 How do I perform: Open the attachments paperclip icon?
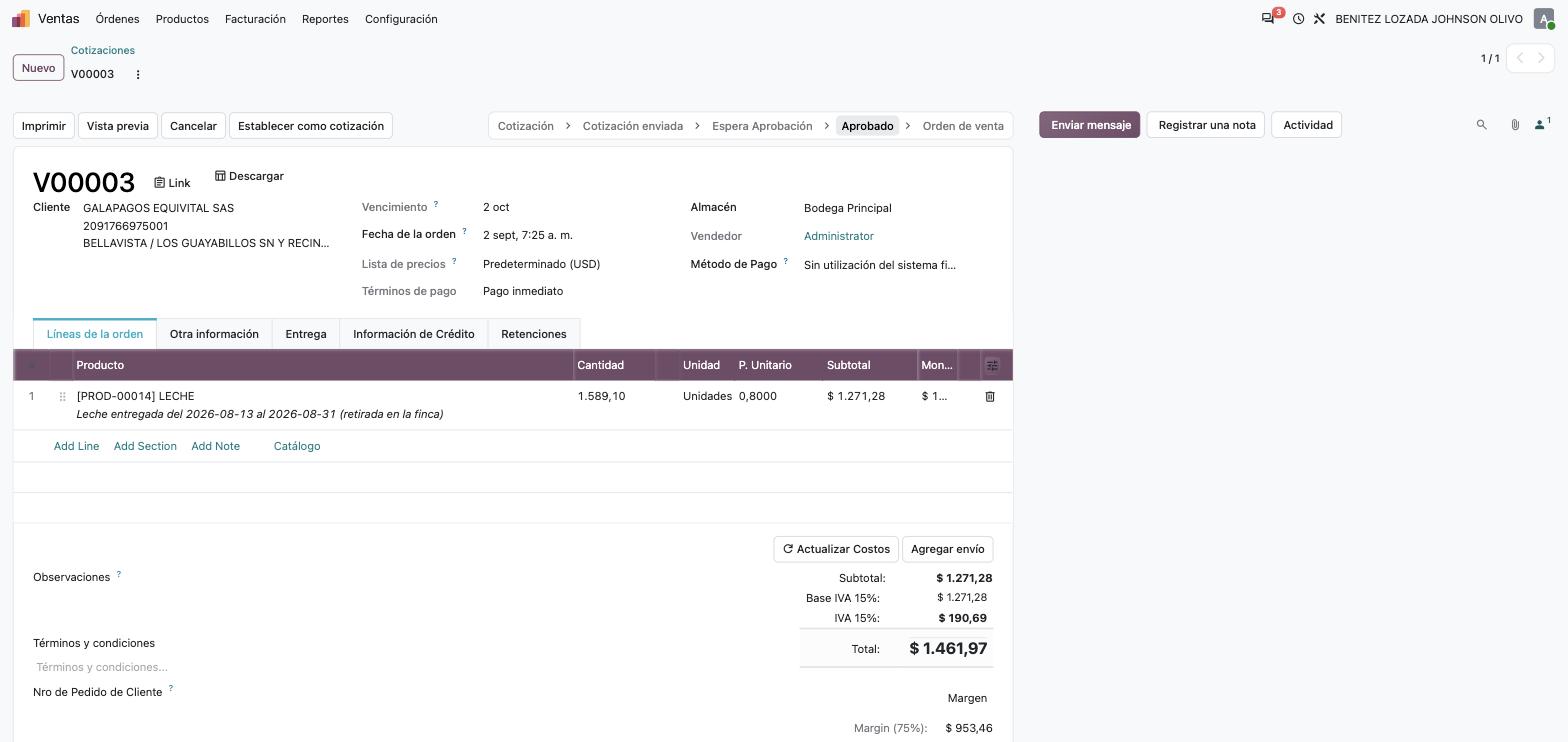tap(1515, 125)
